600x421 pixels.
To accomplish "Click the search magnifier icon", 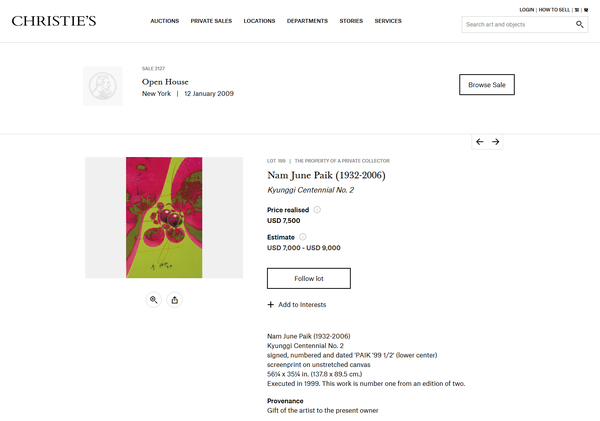I will 580,24.
